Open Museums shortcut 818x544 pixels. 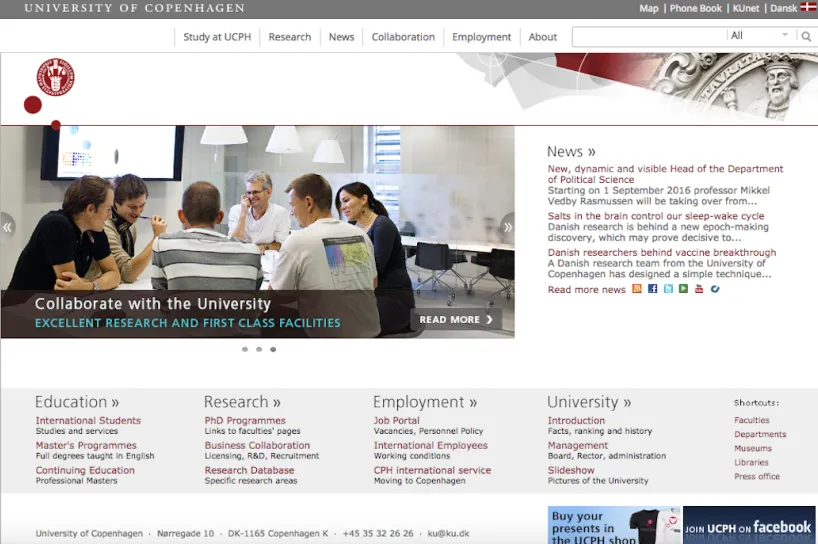[753, 448]
